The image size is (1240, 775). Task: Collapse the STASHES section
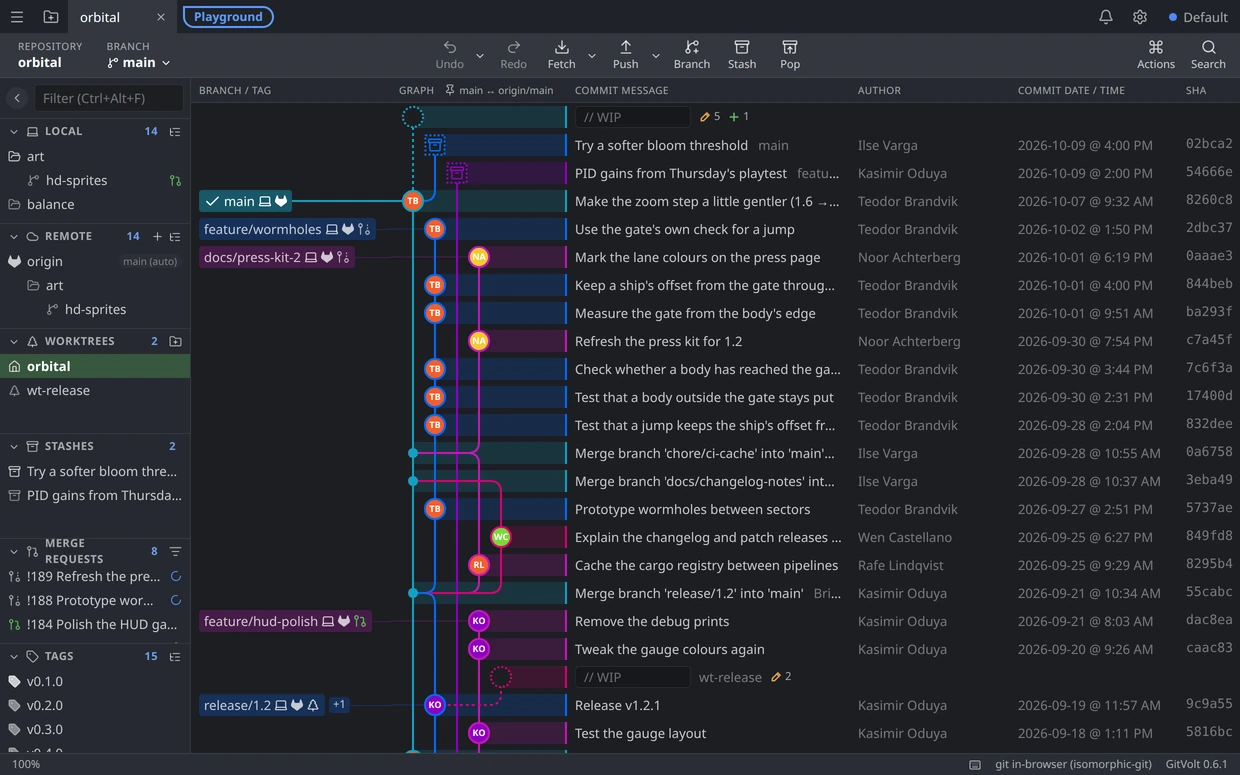pyautogui.click(x=14, y=446)
